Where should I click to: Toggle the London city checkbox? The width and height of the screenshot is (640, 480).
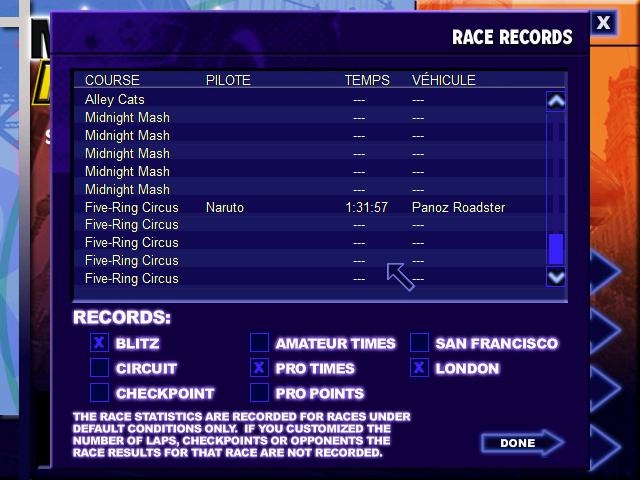pos(419,368)
